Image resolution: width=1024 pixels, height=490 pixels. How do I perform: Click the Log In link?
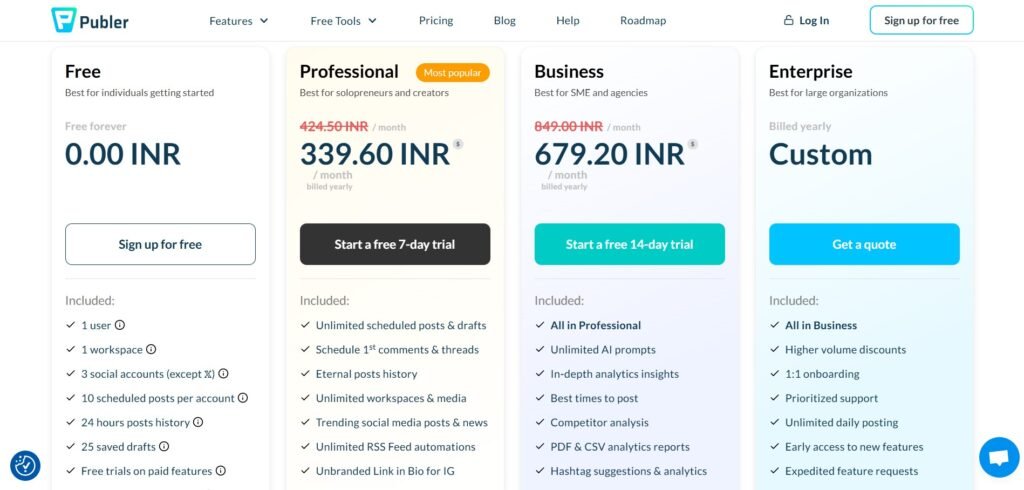point(806,20)
